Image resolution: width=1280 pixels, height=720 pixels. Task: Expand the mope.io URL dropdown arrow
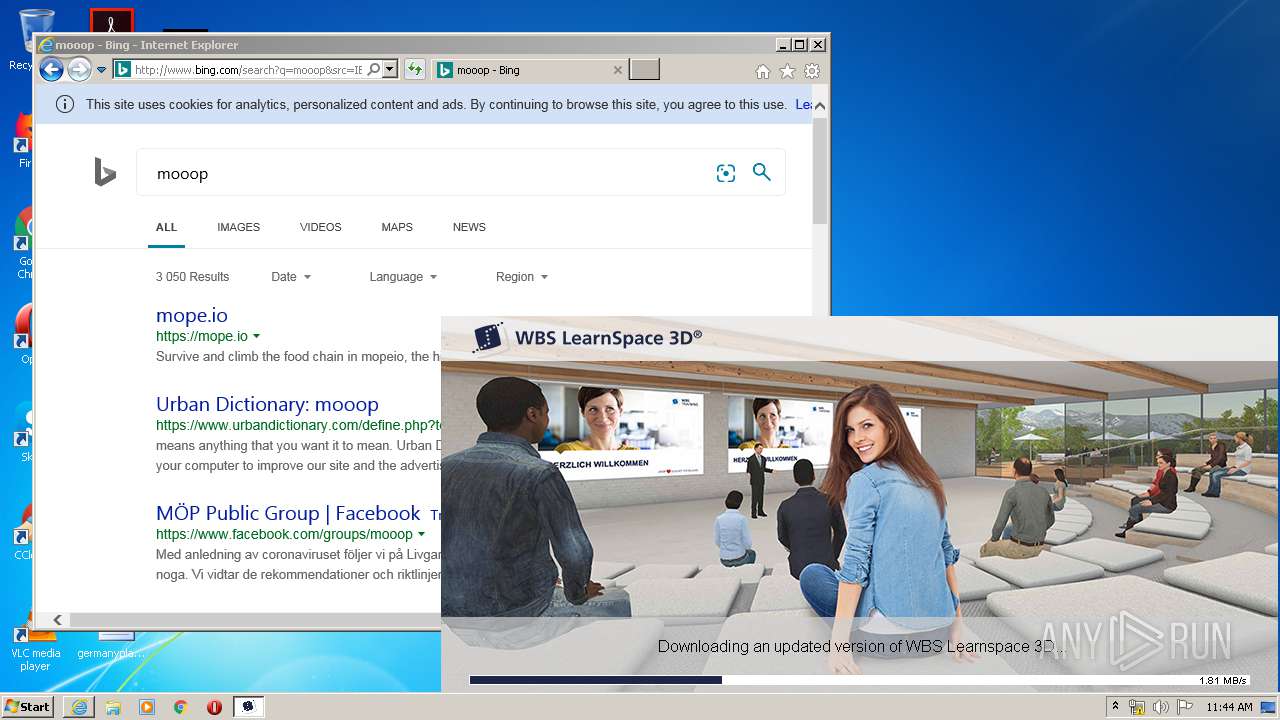coord(257,336)
